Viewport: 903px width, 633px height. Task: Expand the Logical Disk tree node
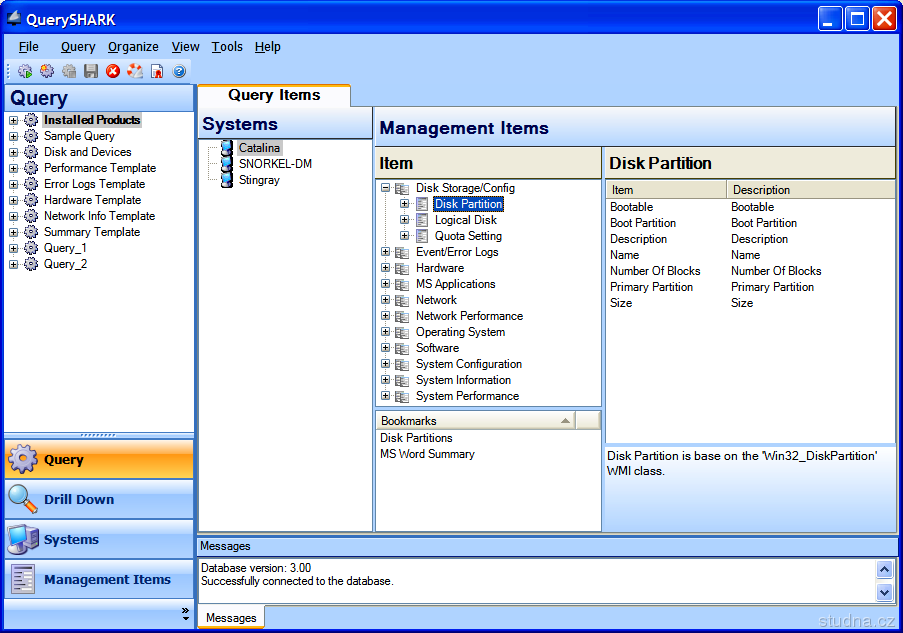[405, 220]
